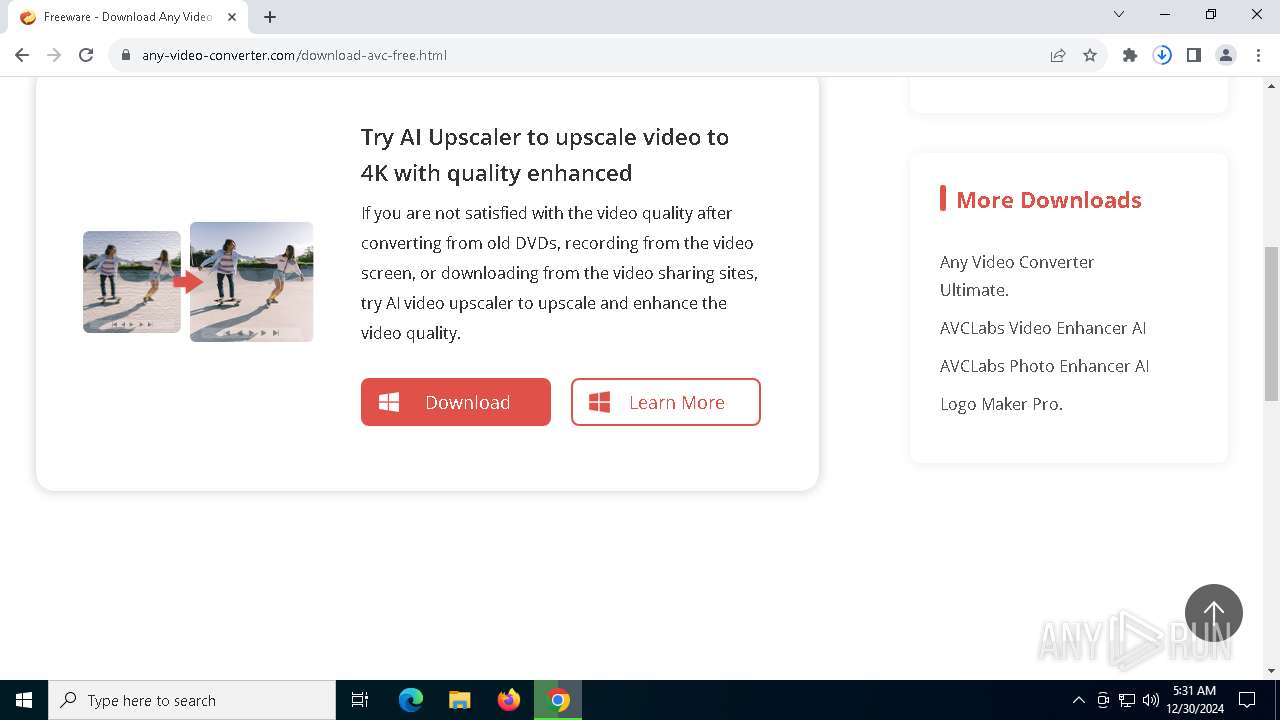The width and height of the screenshot is (1280, 720).
Task: Click the Try AI Upscaler heading
Action: pos(545,155)
